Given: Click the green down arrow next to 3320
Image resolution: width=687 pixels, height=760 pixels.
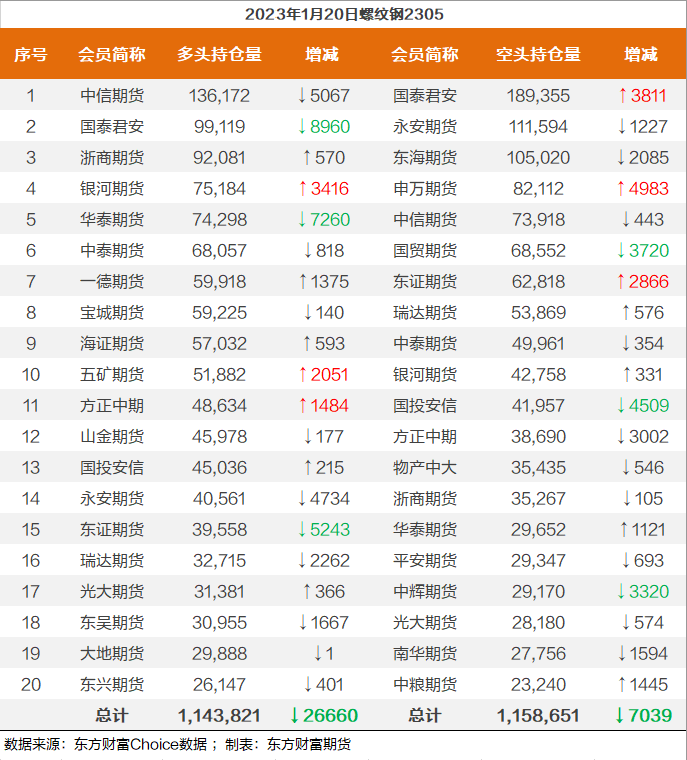Looking at the screenshot, I should tap(623, 592).
